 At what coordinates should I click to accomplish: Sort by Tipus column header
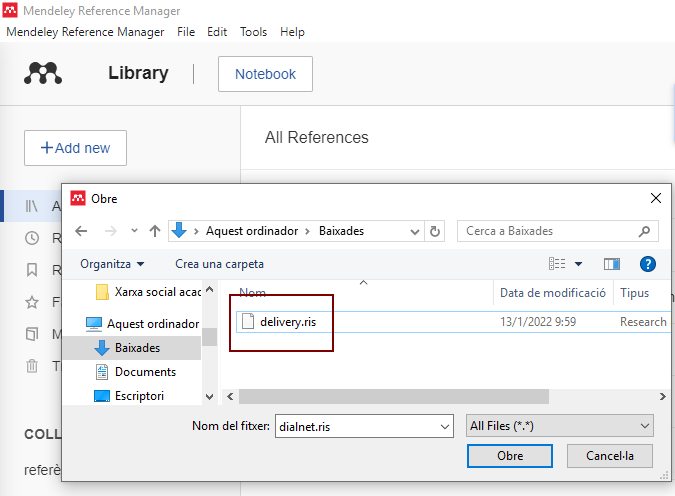635,293
